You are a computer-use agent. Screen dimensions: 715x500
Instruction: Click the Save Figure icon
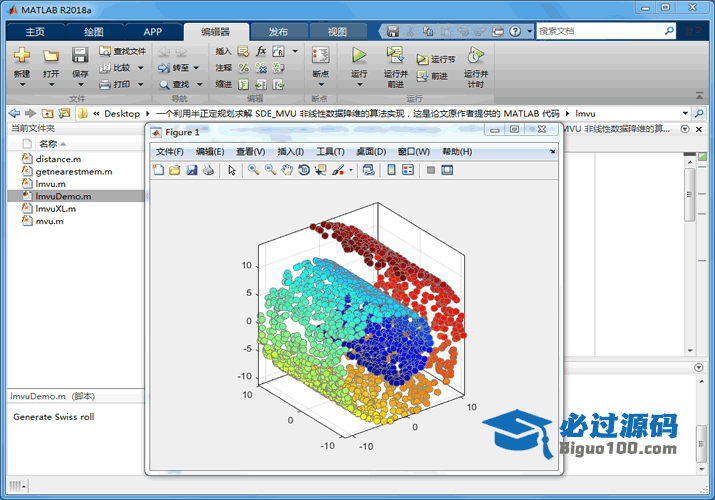[192, 170]
